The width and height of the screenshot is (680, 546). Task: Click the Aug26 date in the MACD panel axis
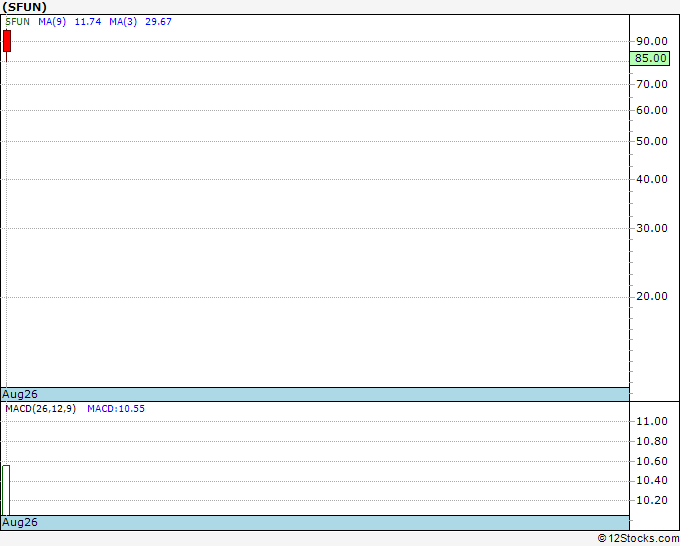click(x=20, y=522)
